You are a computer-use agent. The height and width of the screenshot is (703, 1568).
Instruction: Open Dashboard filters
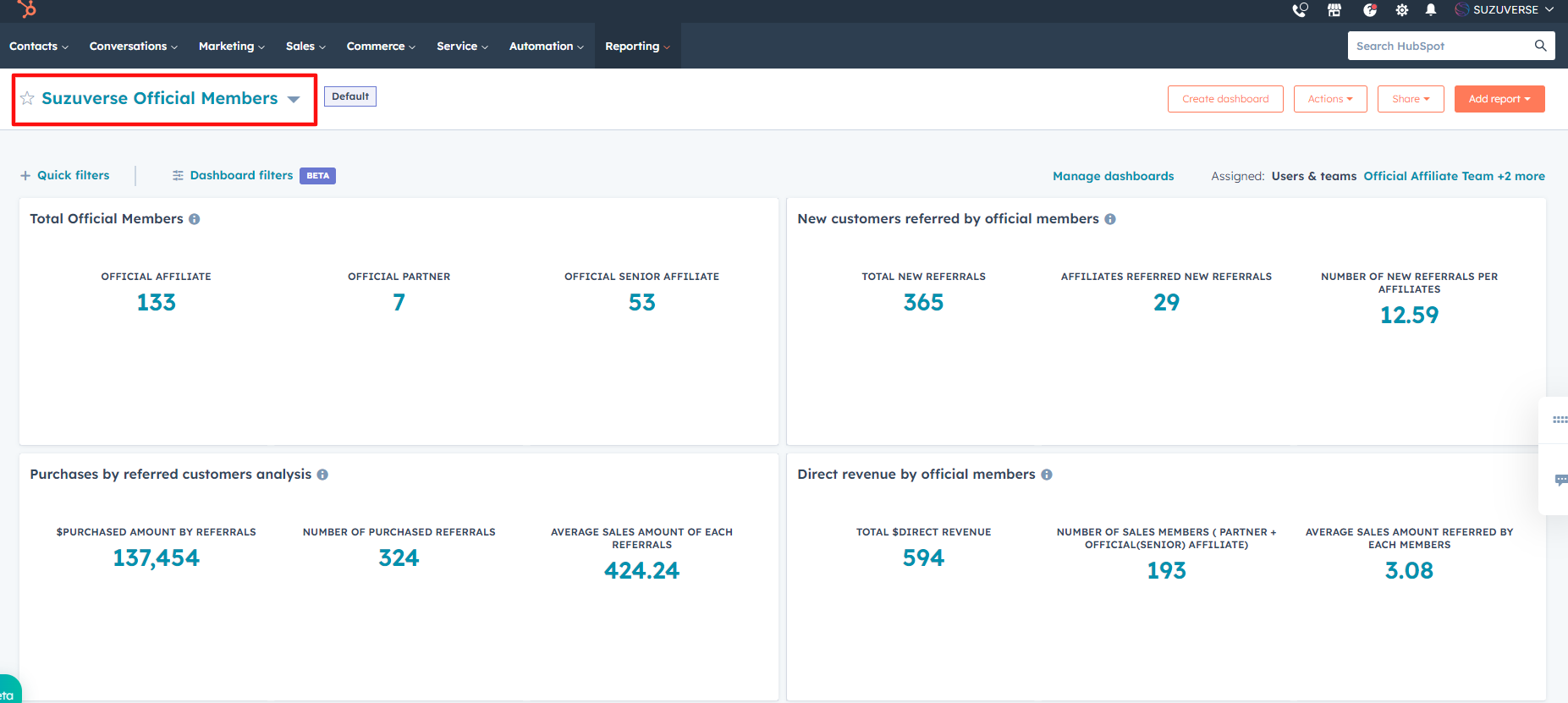pyautogui.click(x=240, y=175)
